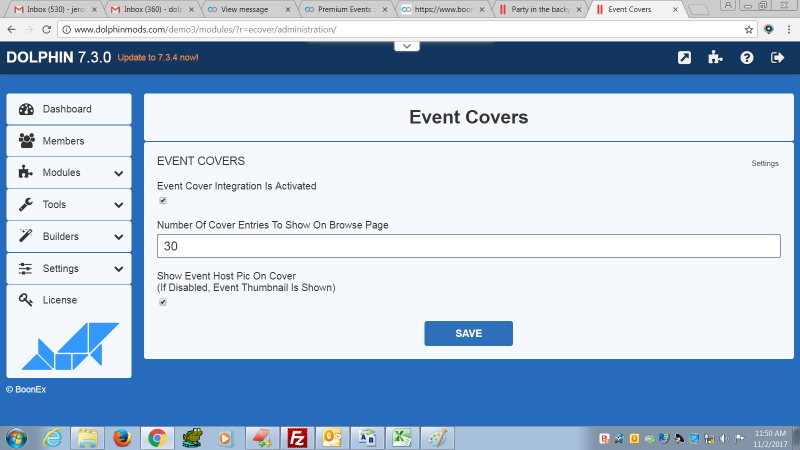Click the external link arrow icon in header
The width and height of the screenshot is (800, 450).
tap(684, 58)
